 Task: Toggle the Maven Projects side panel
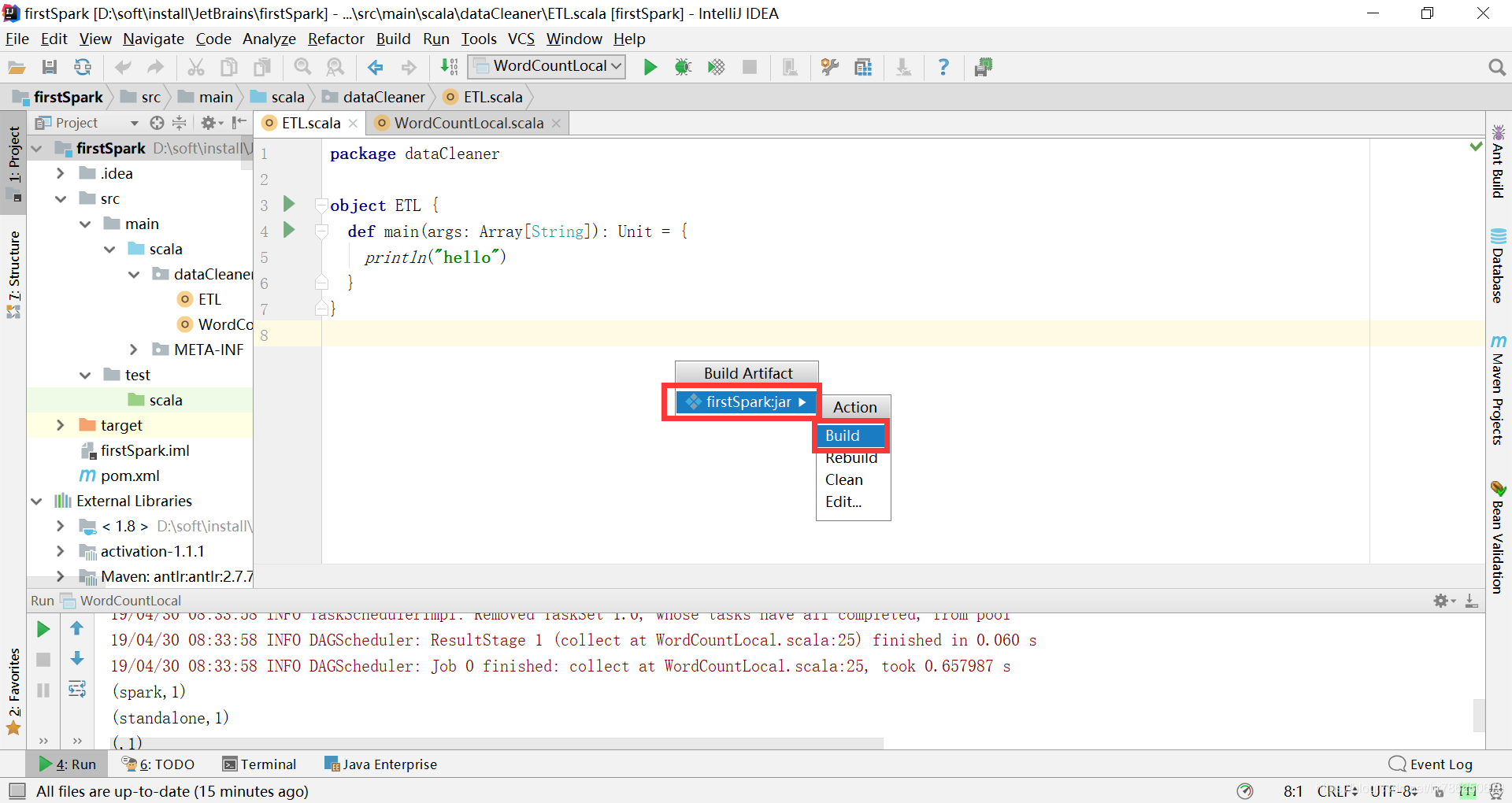(x=1498, y=390)
